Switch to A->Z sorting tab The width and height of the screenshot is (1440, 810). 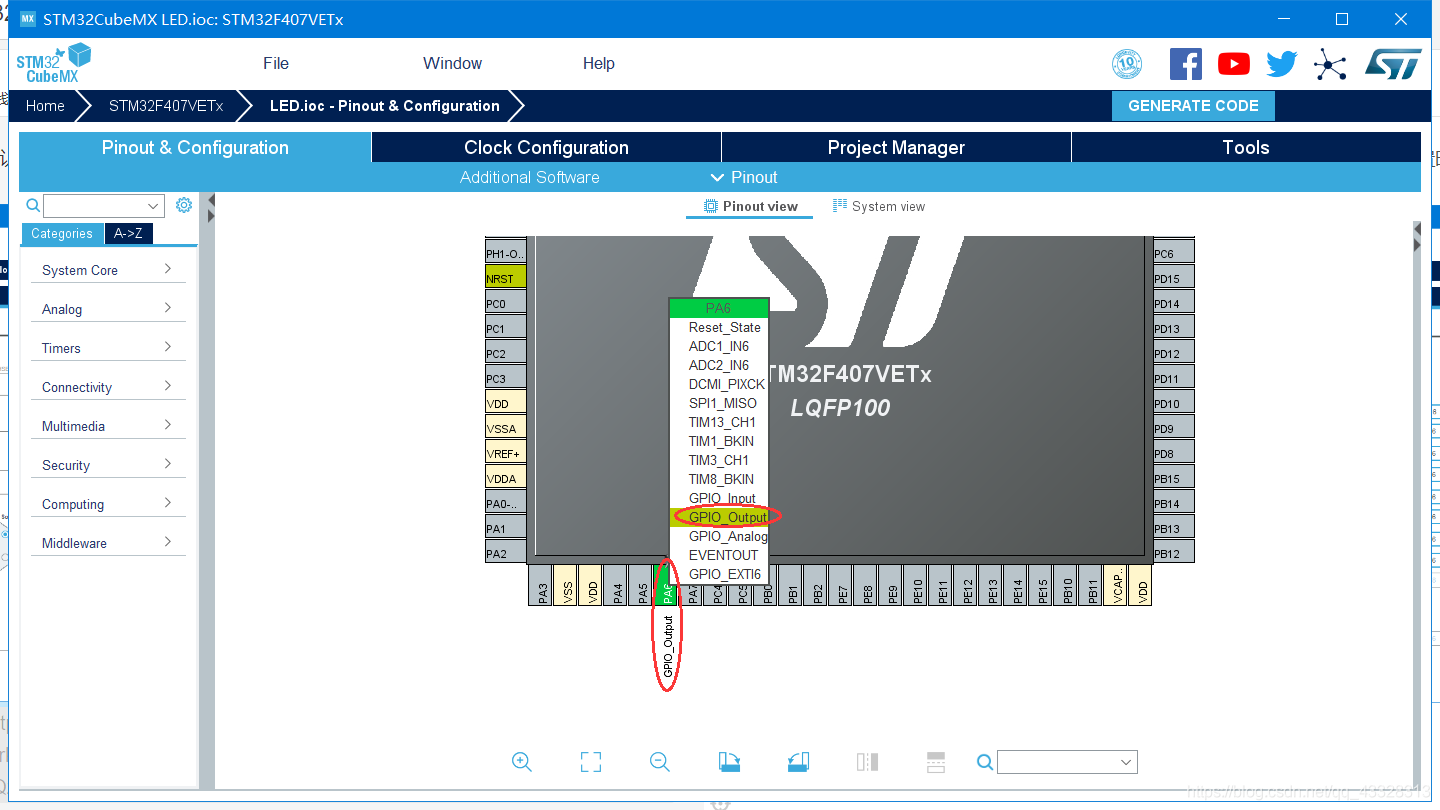pos(128,234)
